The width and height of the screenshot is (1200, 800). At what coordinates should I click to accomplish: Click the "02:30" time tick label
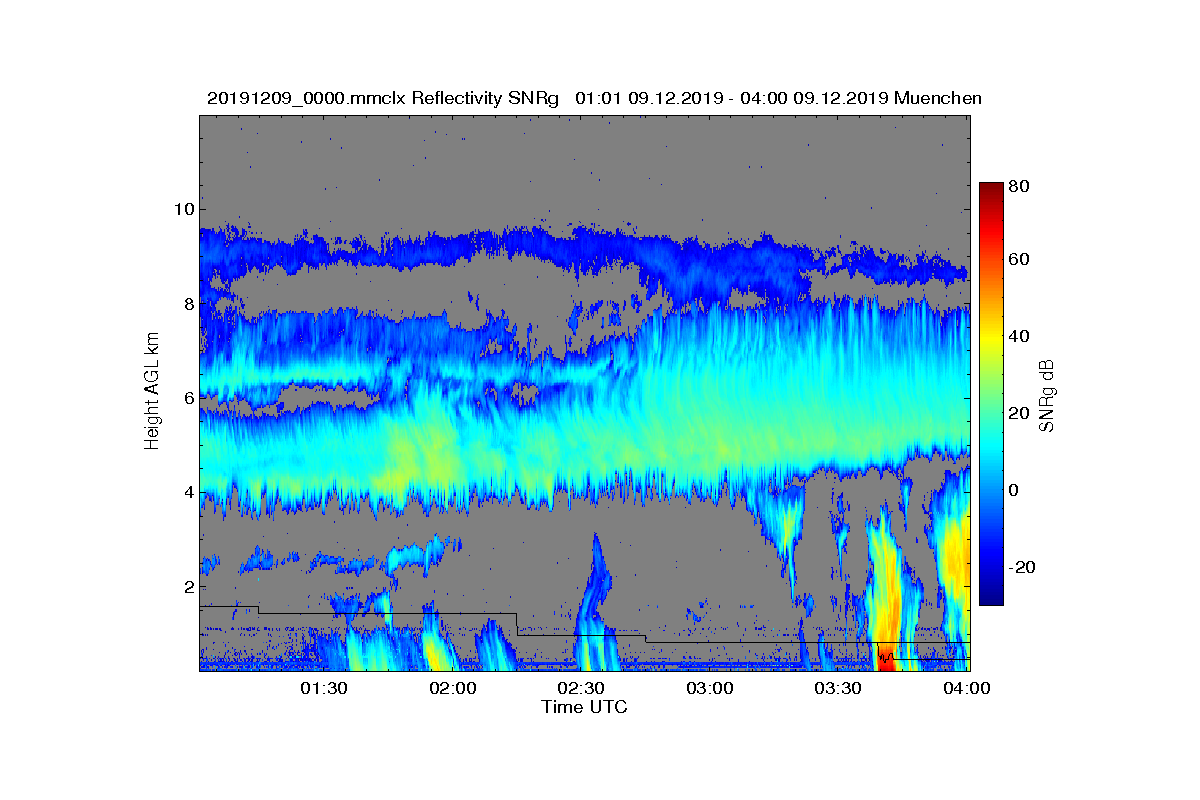pos(582,689)
